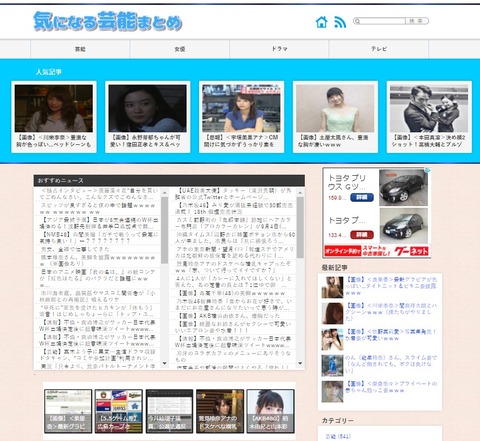The height and width of the screenshot is (441, 480).
Task: Click the 検索 search button
Action: [x=416, y=21]
